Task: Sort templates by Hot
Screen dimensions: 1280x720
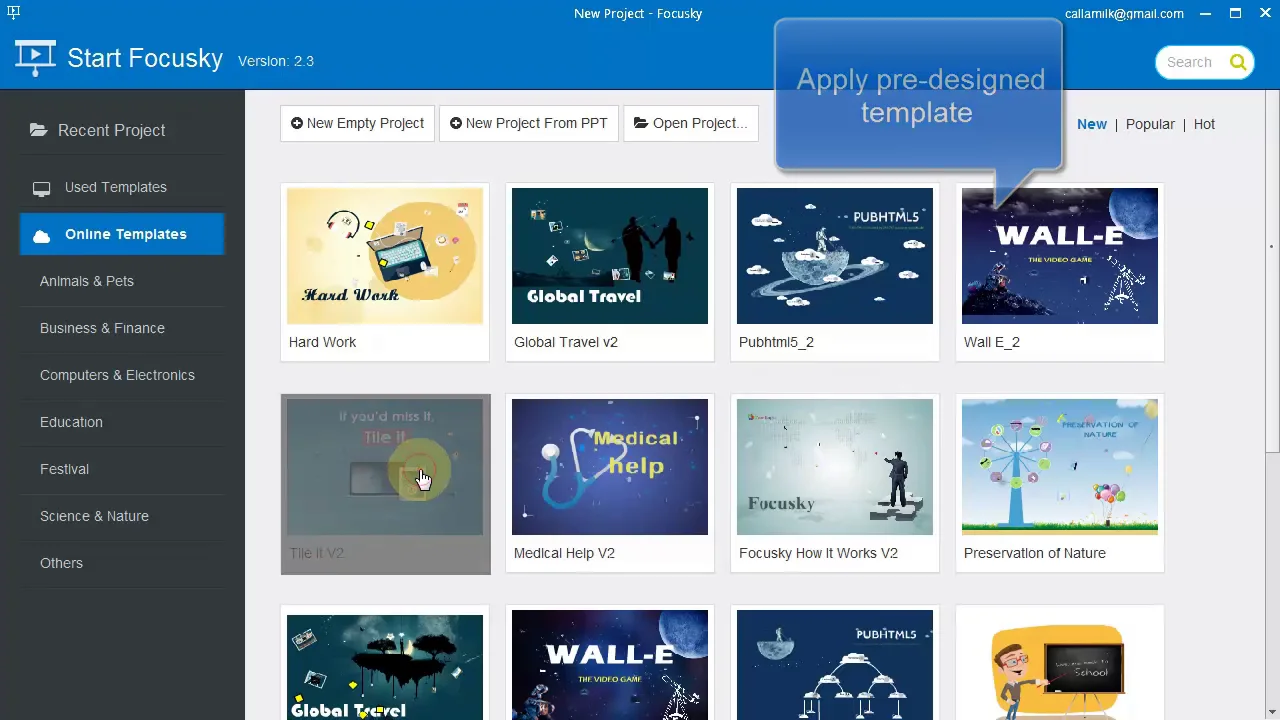Action: coord(1204,124)
